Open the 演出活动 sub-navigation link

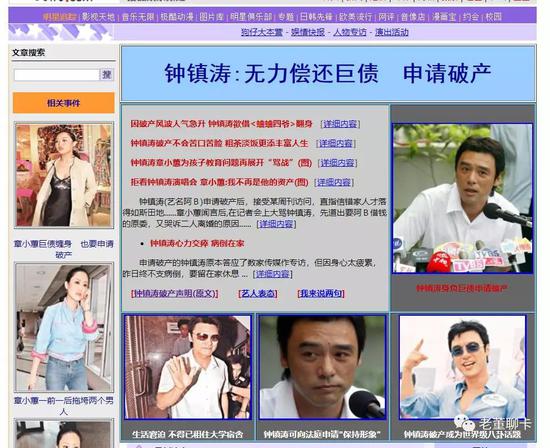pyautogui.click(x=392, y=32)
